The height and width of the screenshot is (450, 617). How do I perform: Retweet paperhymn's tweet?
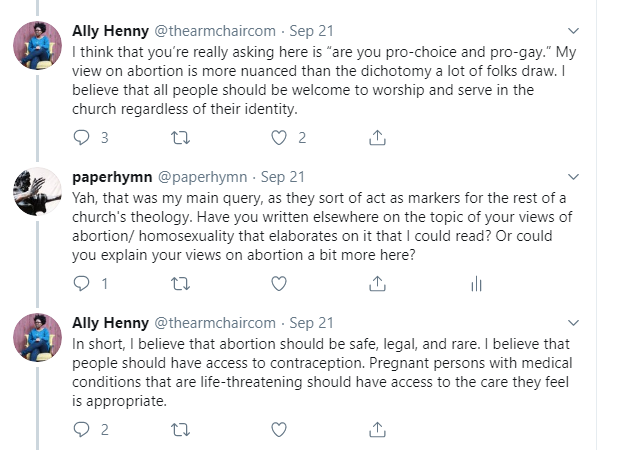(x=182, y=284)
